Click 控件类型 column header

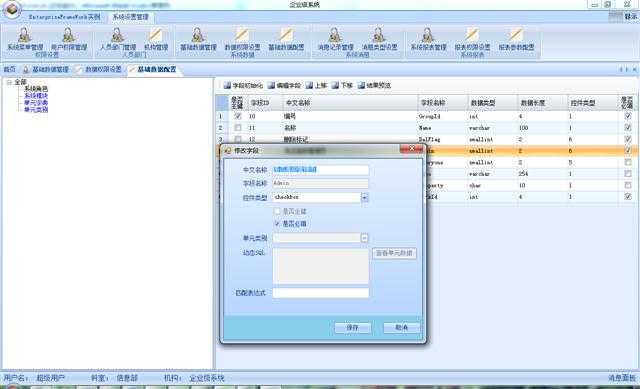pos(593,103)
